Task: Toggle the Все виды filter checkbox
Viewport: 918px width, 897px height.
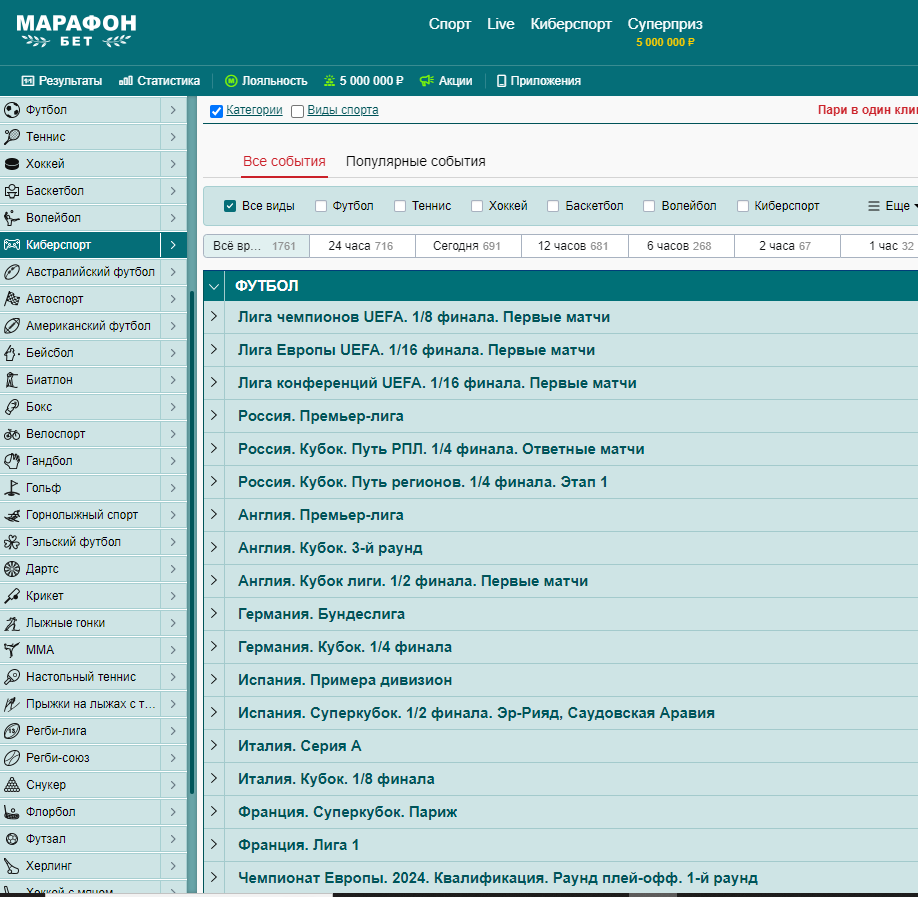Action: click(x=230, y=206)
